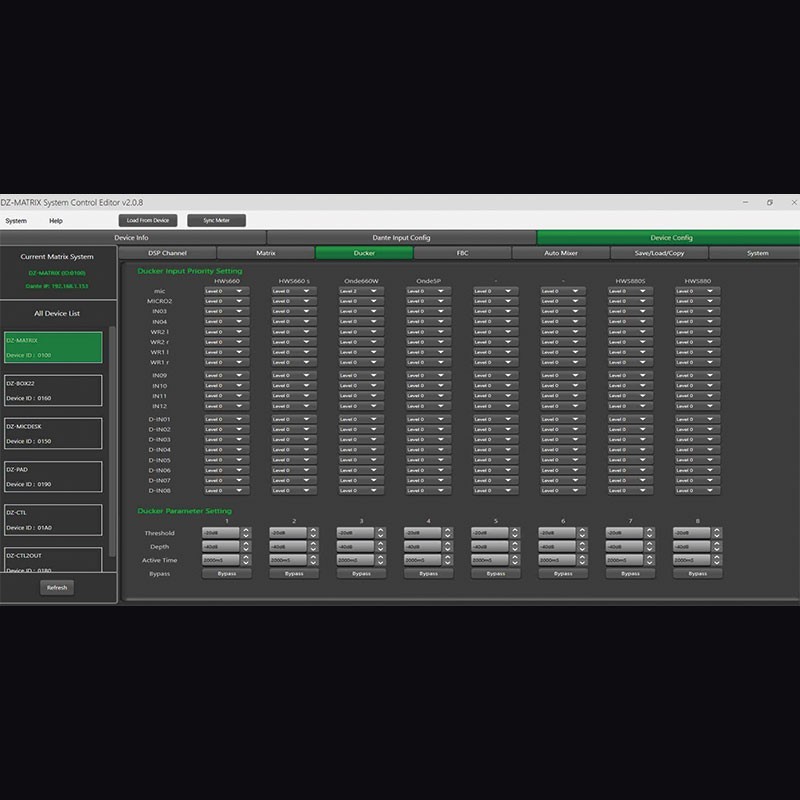Toggle Bypass for ducker 3
The image size is (800, 800).
pos(361,574)
